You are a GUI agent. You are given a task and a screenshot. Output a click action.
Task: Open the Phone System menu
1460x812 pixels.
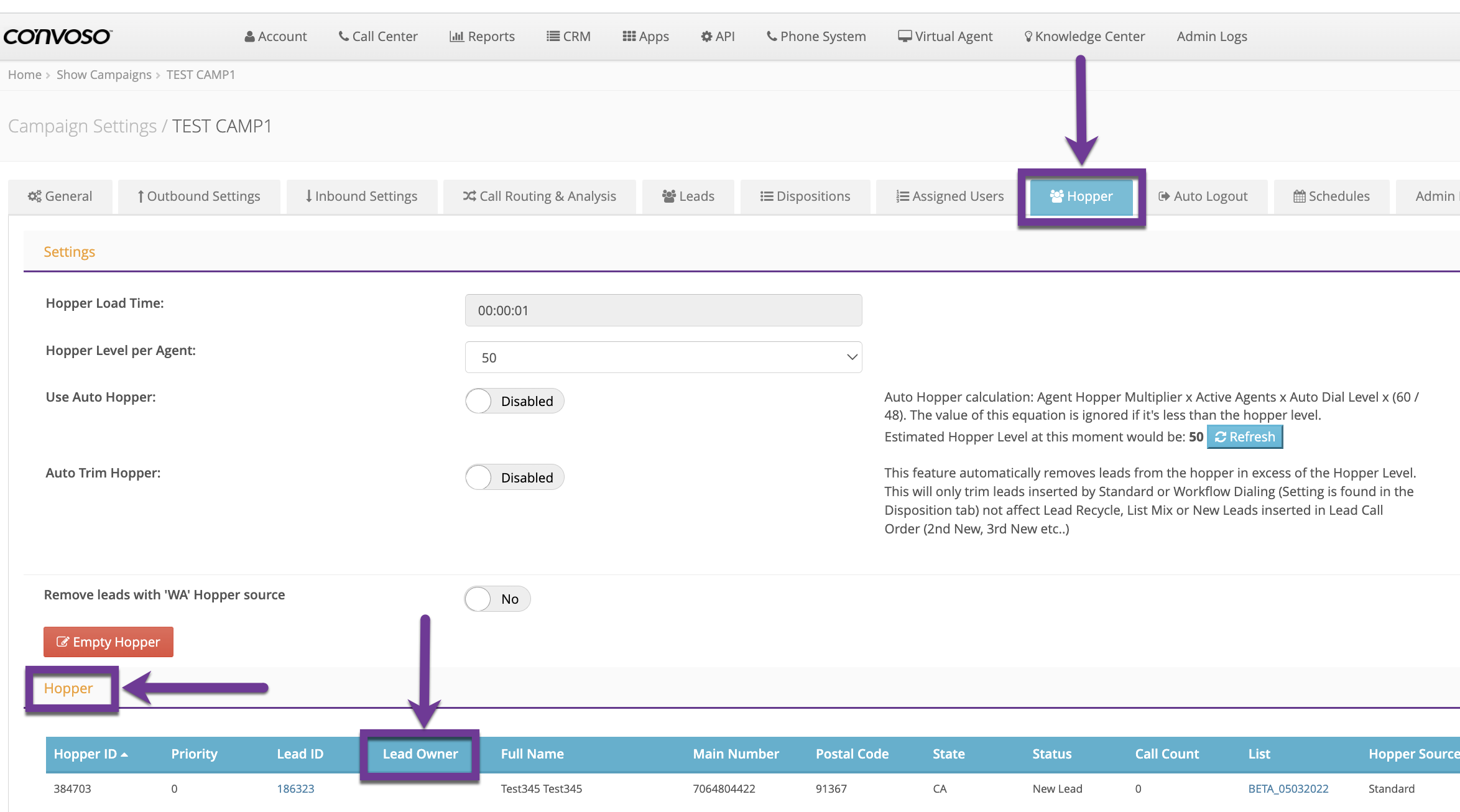click(816, 37)
